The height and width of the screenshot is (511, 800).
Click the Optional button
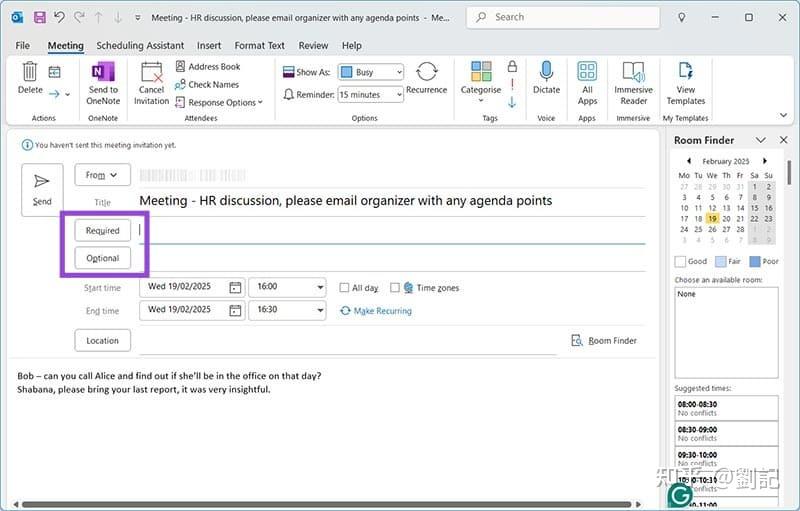point(103,258)
